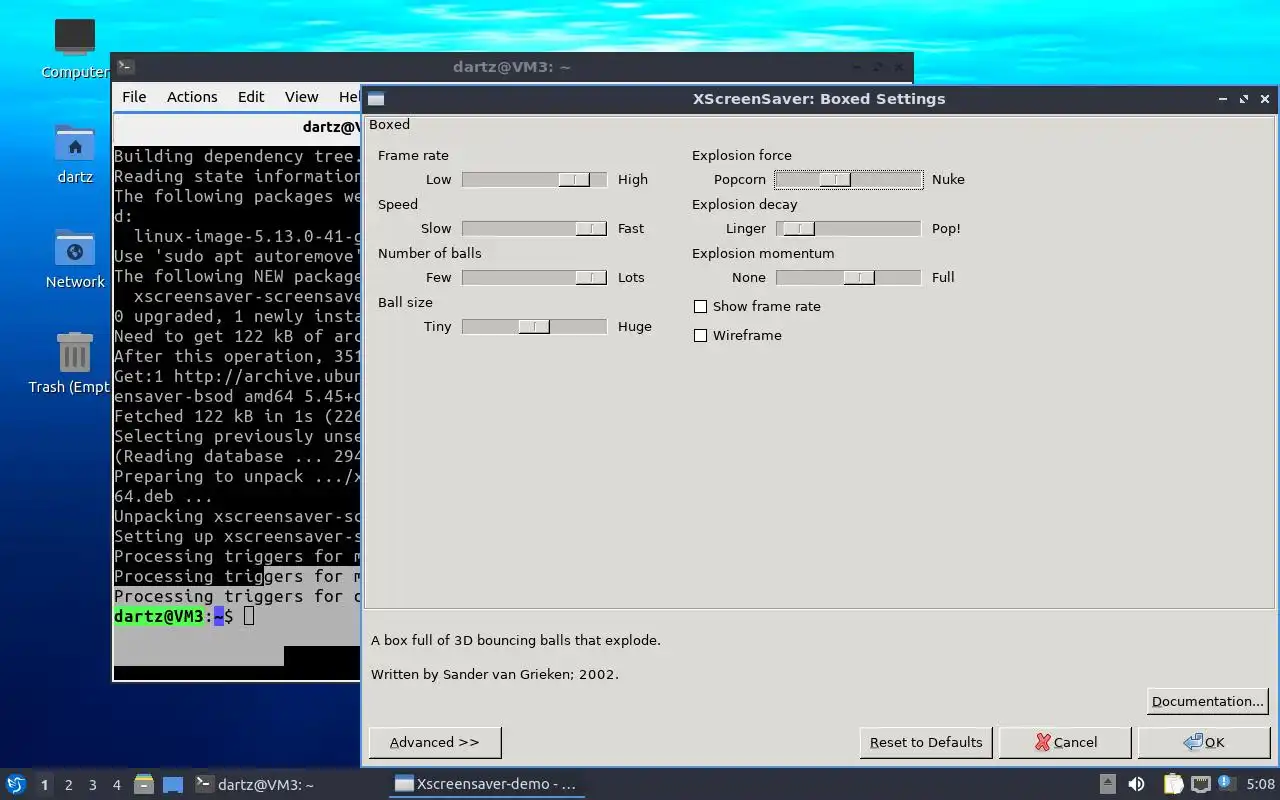Click the 'Linger' label
Screen dimensions: 1280x800
[746, 229]
